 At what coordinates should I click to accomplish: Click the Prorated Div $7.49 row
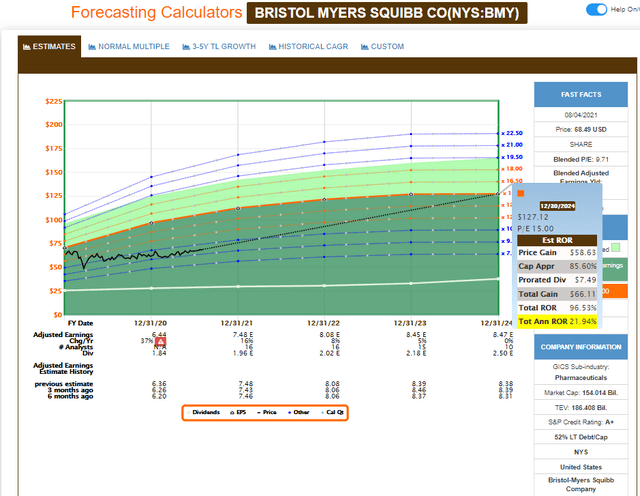tap(557, 280)
